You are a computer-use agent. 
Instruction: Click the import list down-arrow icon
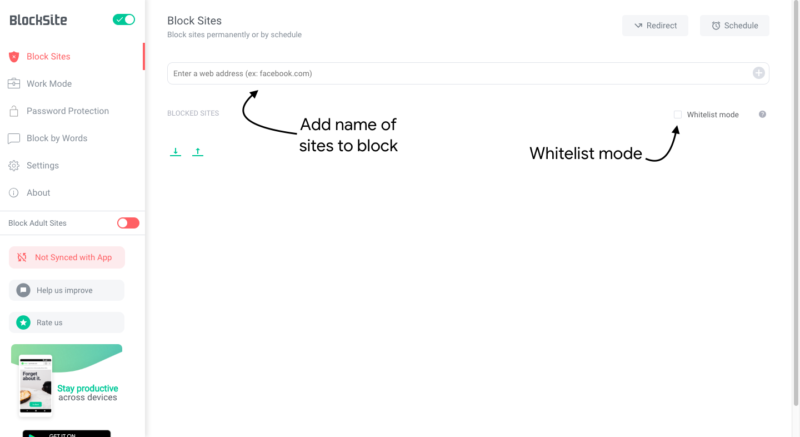[x=175, y=151]
